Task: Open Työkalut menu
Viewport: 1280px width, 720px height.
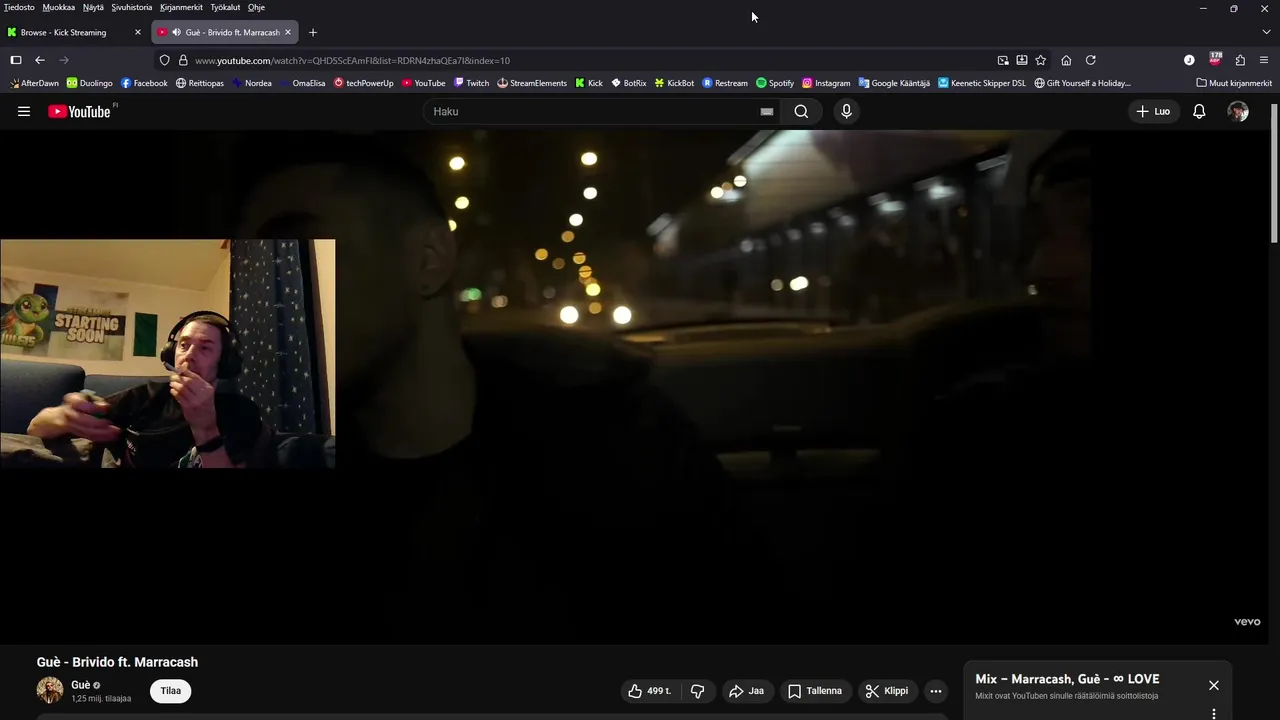Action: click(x=225, y=7)
